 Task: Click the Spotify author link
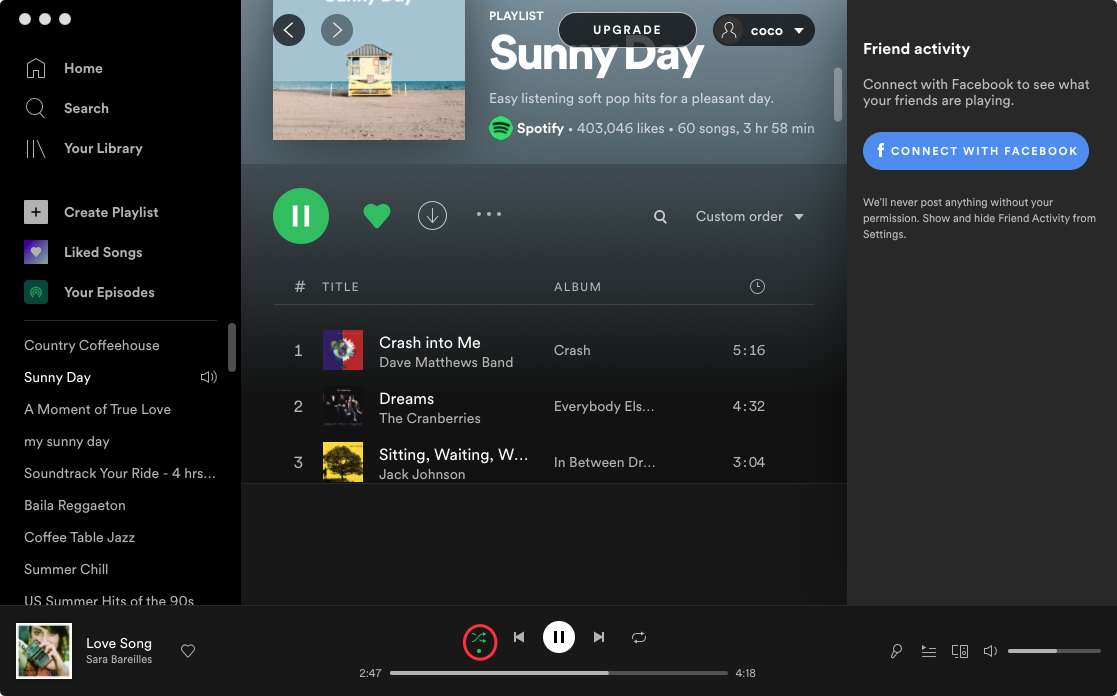(540, 128)
